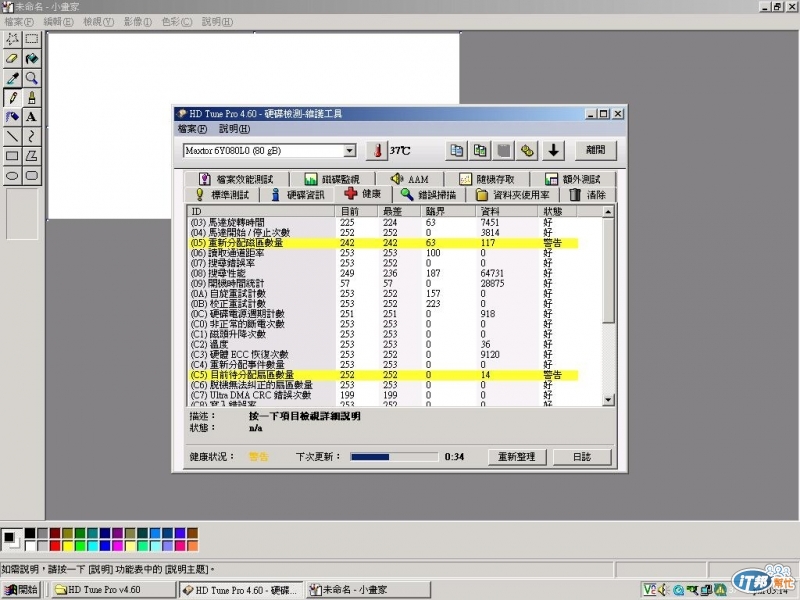This screenshot has width=800, height=600.
Task: Pick the bright red color swatch
Action: (55, 546)
